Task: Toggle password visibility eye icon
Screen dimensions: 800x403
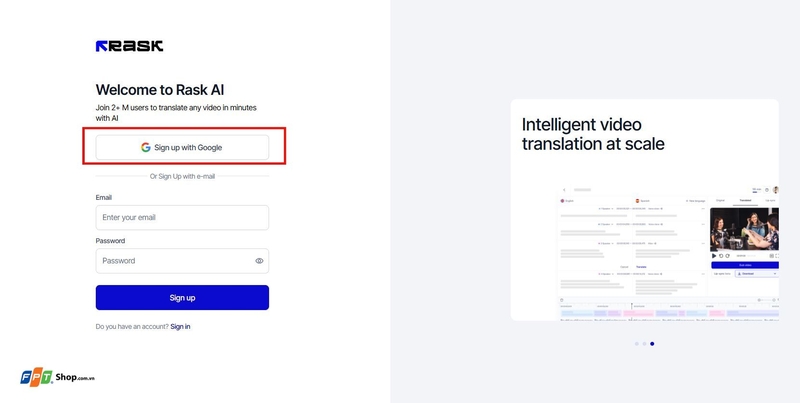Action: 259,261
